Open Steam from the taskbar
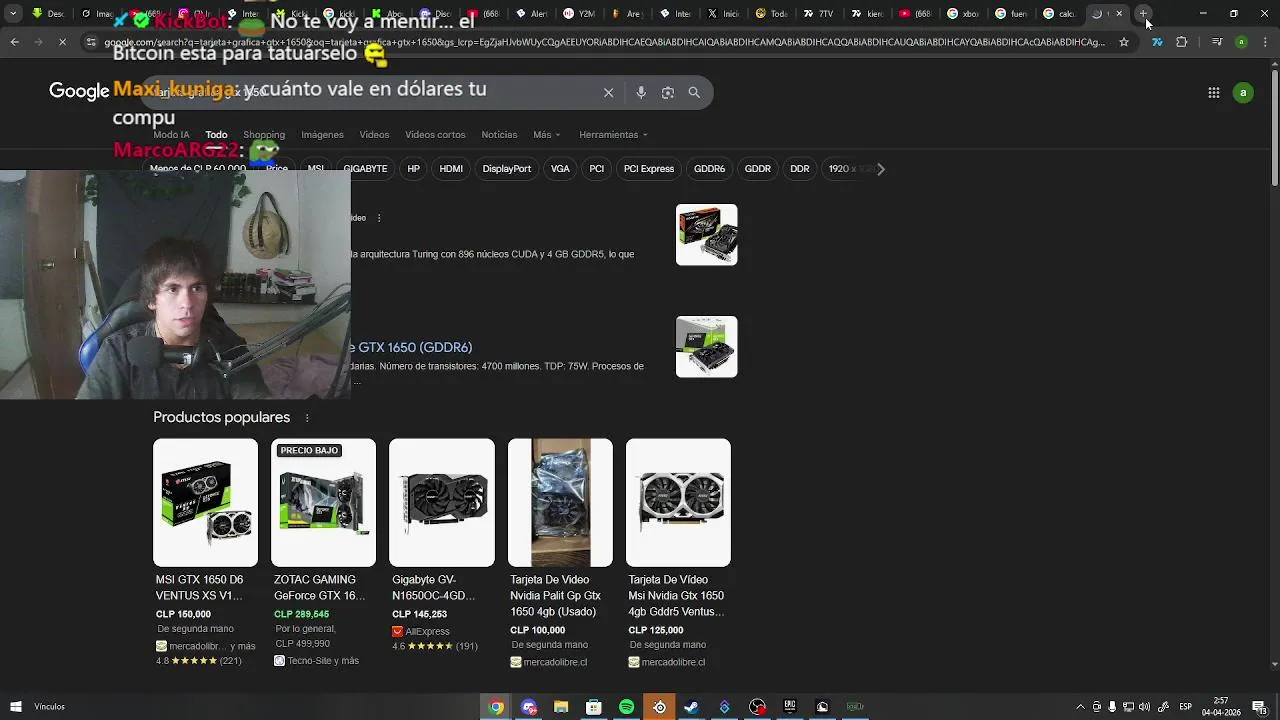The width and height of the screenshot is (1280, 720). click(x=691, y=707)
